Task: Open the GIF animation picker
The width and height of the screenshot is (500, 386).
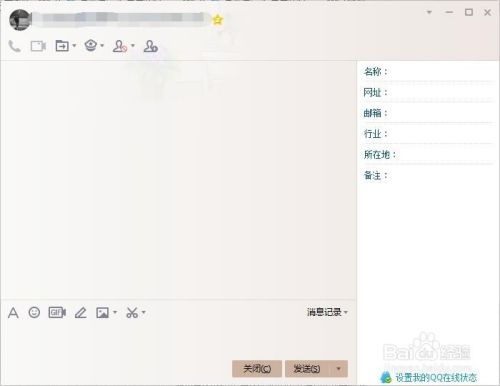Action: click(x=57, y=312)
